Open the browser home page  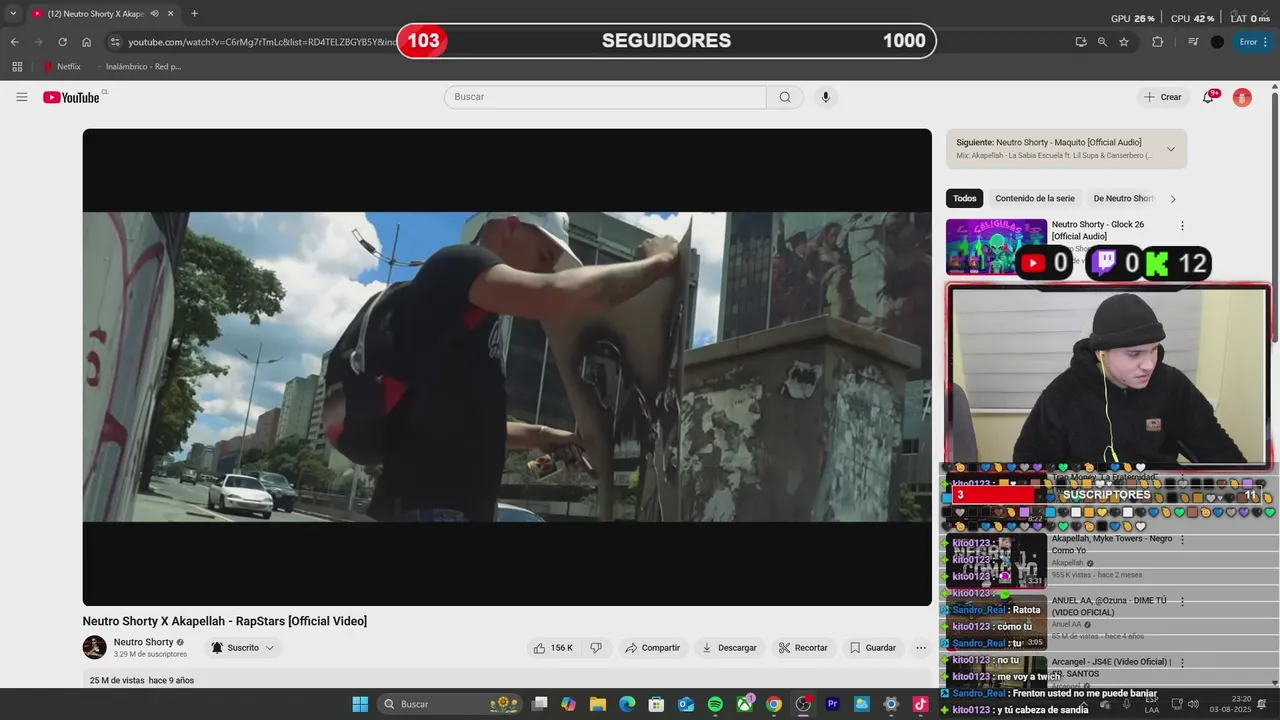pyautogui.click(x=86, y=42)
